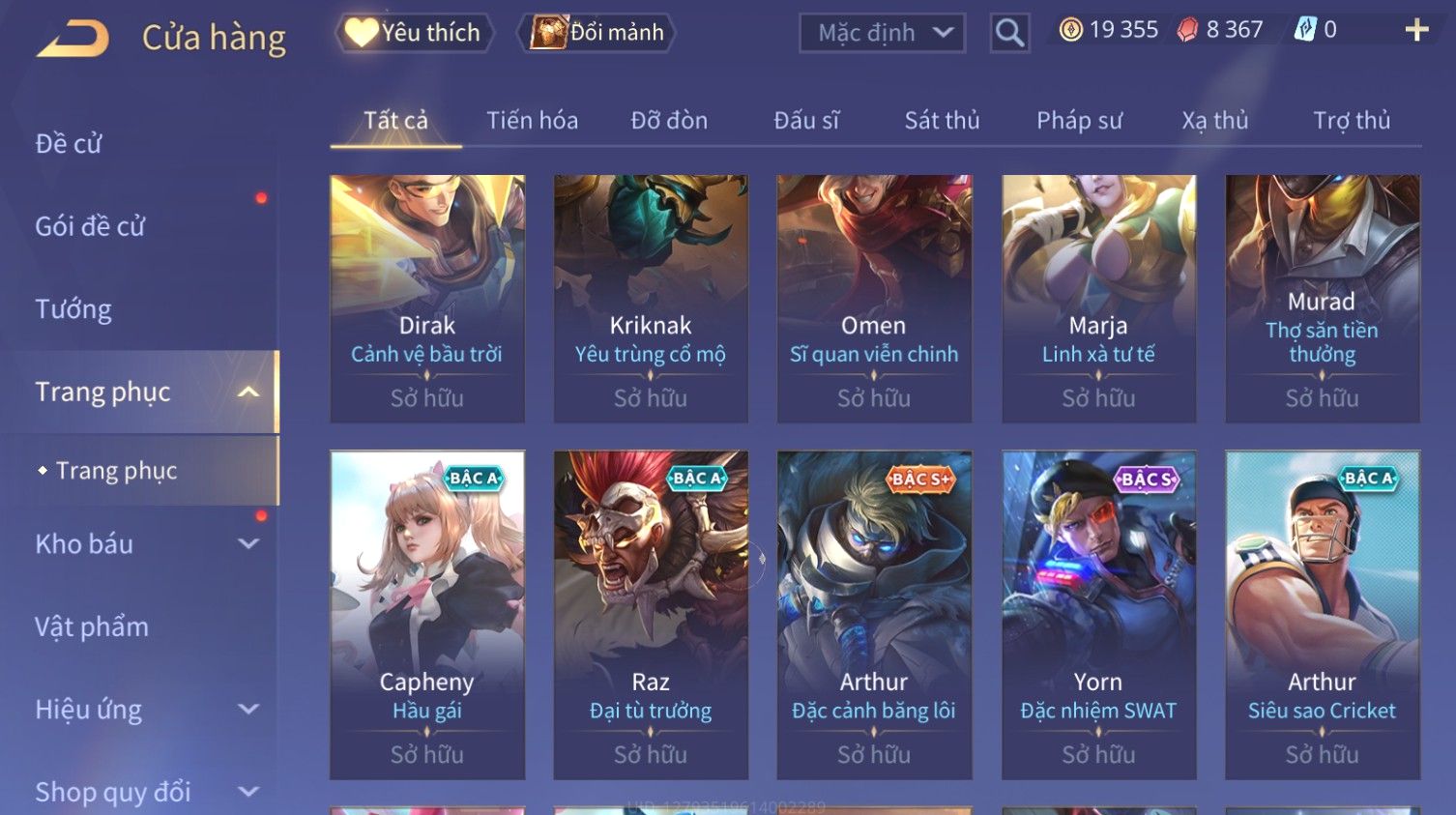Viewport: 1456px width, 815px height.
Task: Open the Mặc định sort dropdown
Action: pyautogui.click(x=882, y=33)
